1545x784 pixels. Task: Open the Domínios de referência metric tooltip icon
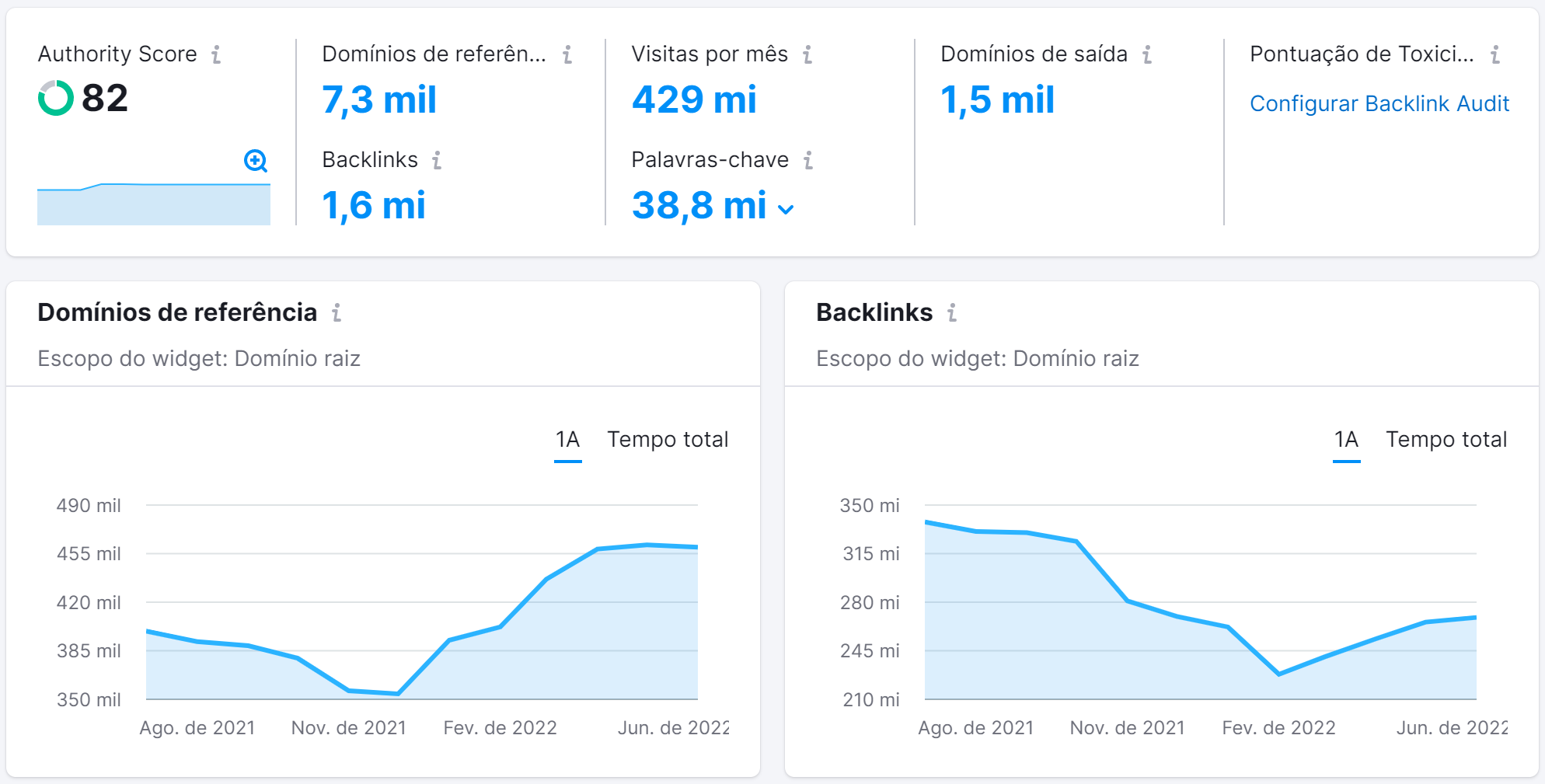[568, 54]
